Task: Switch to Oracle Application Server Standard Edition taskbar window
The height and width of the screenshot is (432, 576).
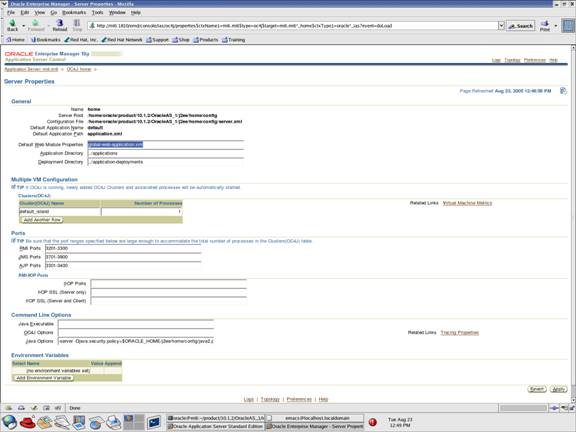Action: click(x=215, y=426)
